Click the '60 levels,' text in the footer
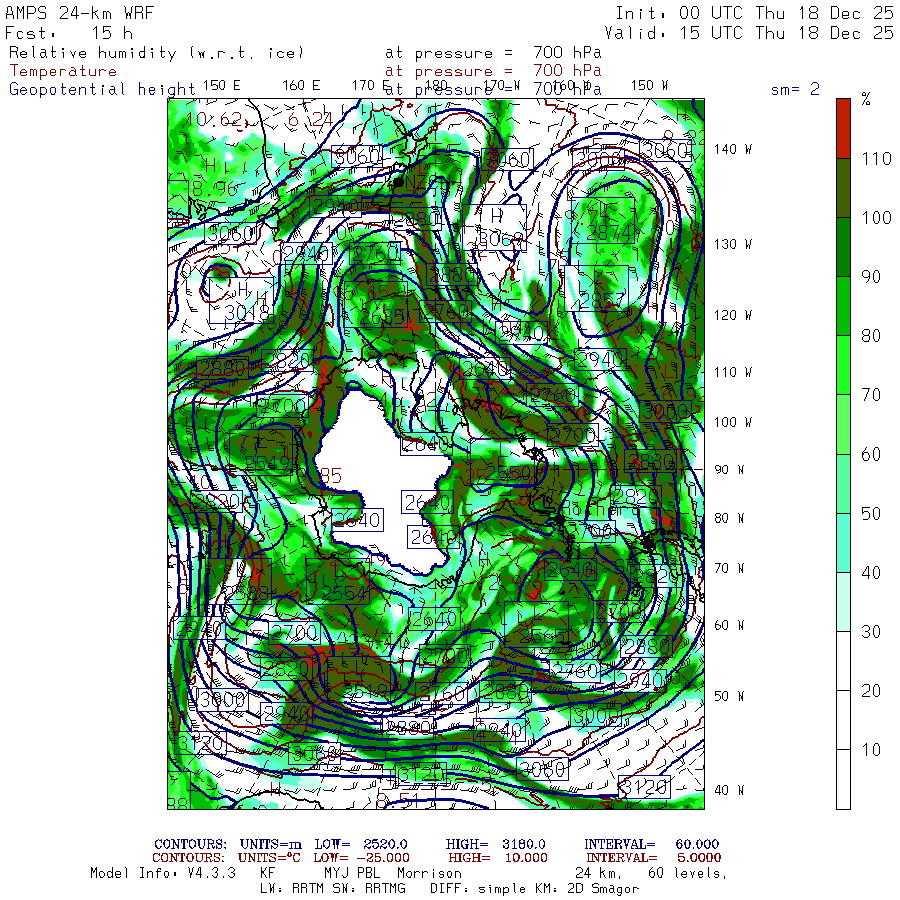900x900 pixels. click(688, 874)
